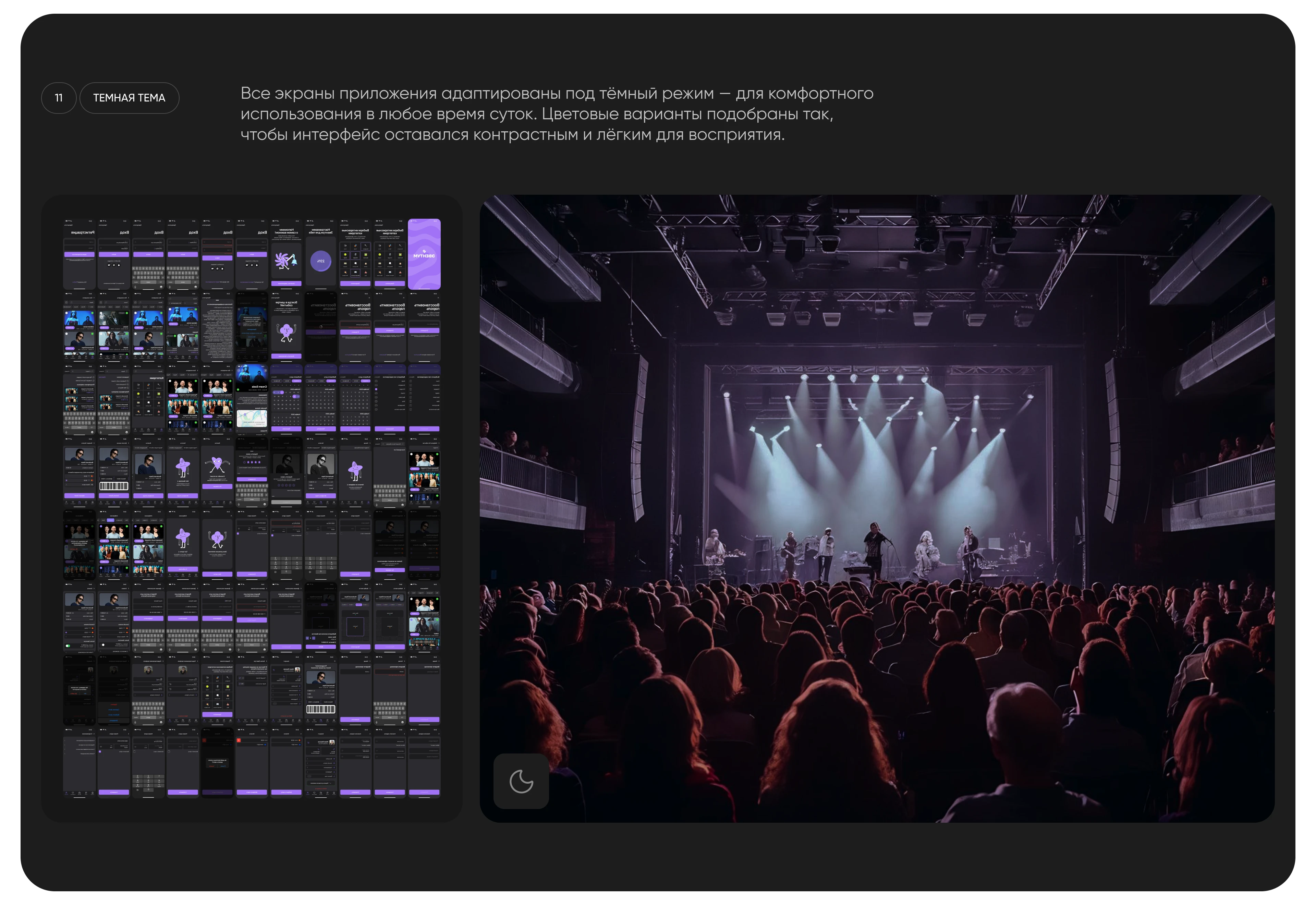This screenshot has height=905, width=1316.
Task: Open the Категории screen thumbnail
Action: coord(148,400)
